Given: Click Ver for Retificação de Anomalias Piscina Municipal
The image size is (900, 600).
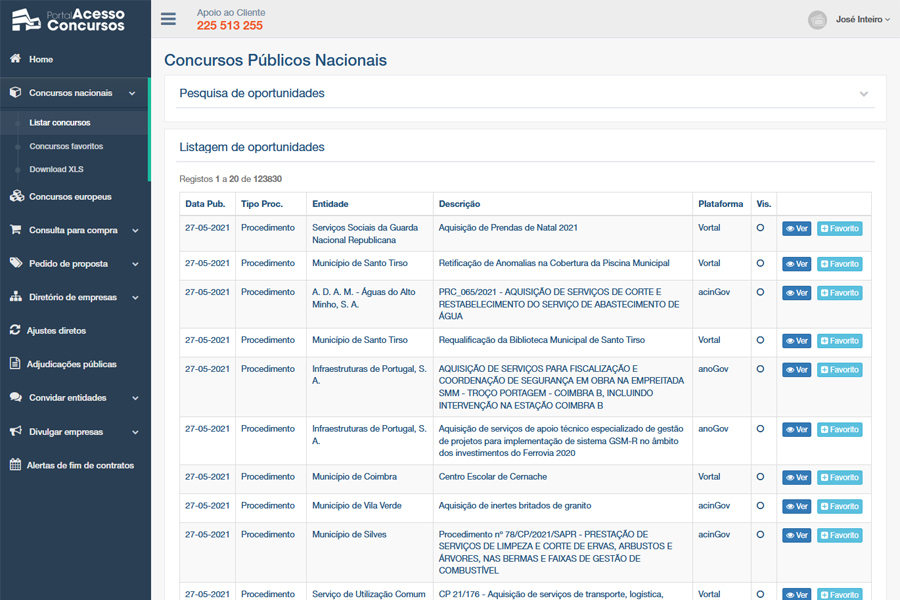Looking at the screenshot, I should click(796, 264).
